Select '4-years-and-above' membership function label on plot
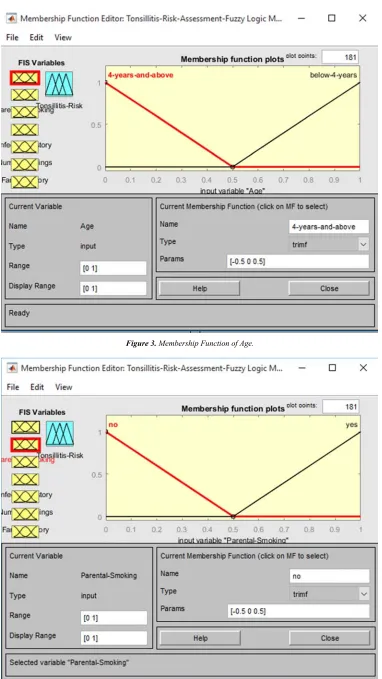 point(140,75)
